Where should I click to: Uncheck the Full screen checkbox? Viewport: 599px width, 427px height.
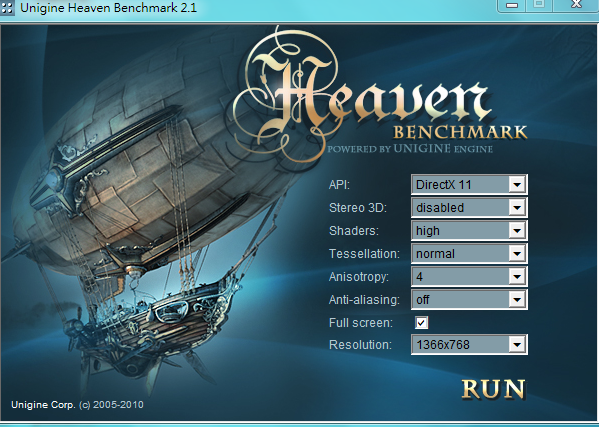pyautogui.click(x=421, y=323)
